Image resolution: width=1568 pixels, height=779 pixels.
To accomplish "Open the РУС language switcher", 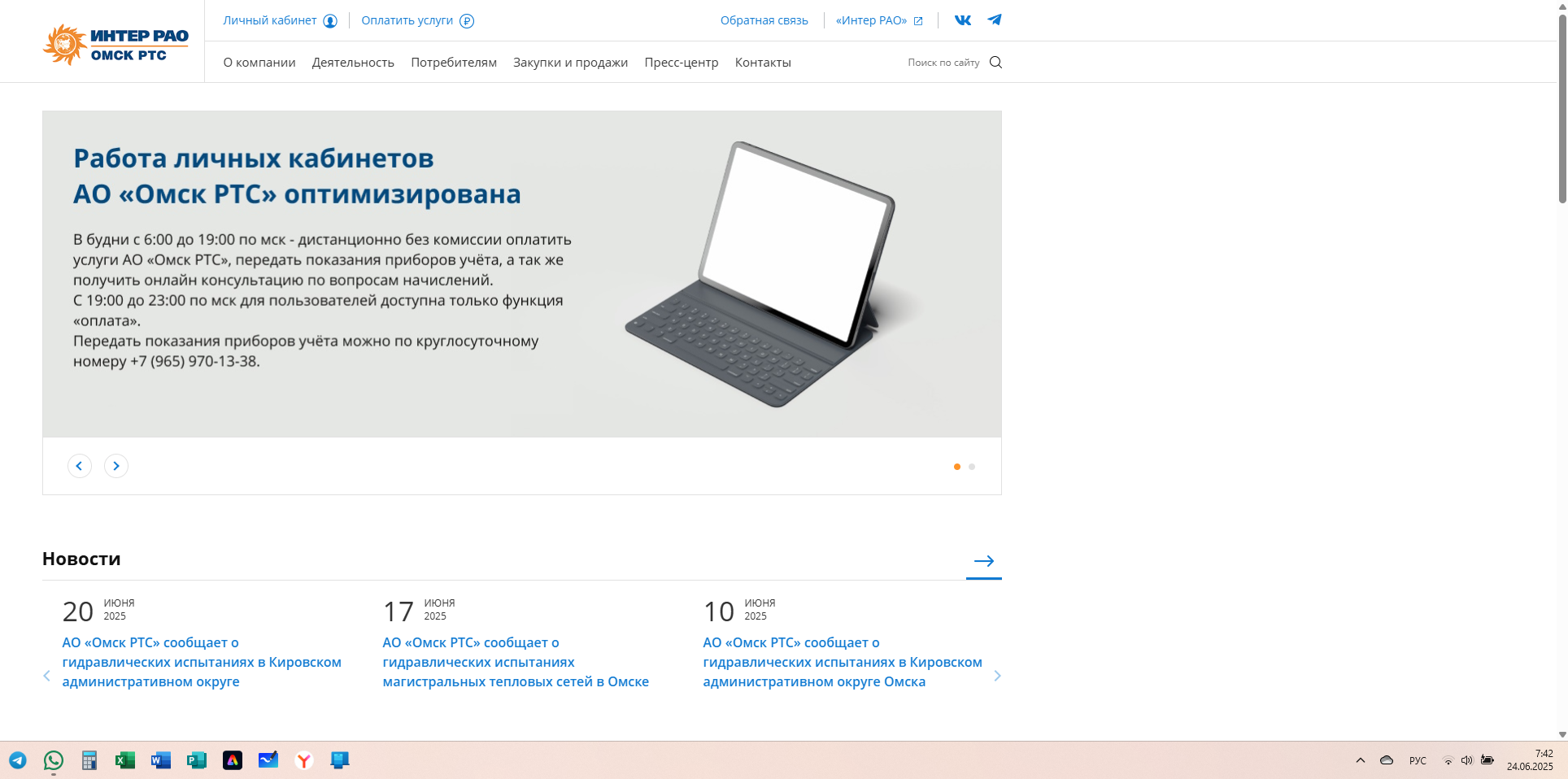I will [x=1418, y=760].
